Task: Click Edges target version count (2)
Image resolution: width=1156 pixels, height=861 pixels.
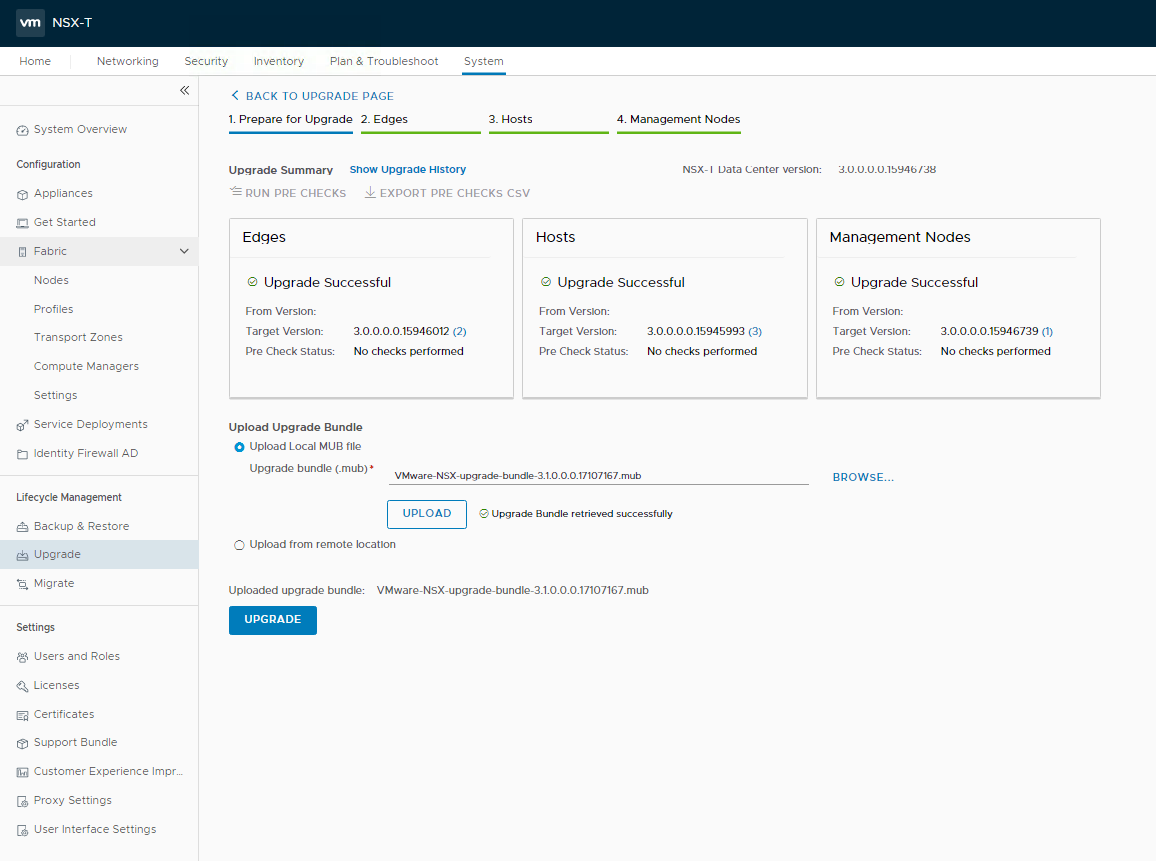Action: (x=459, y=332)
